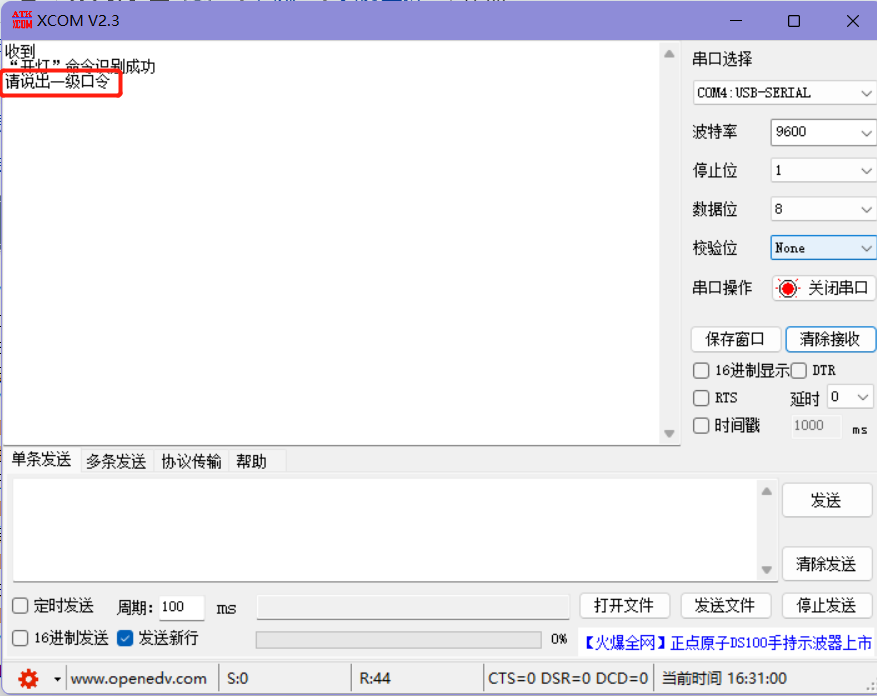
Task: Click the 清除接收 clear receive button
Action: [830, 339]
